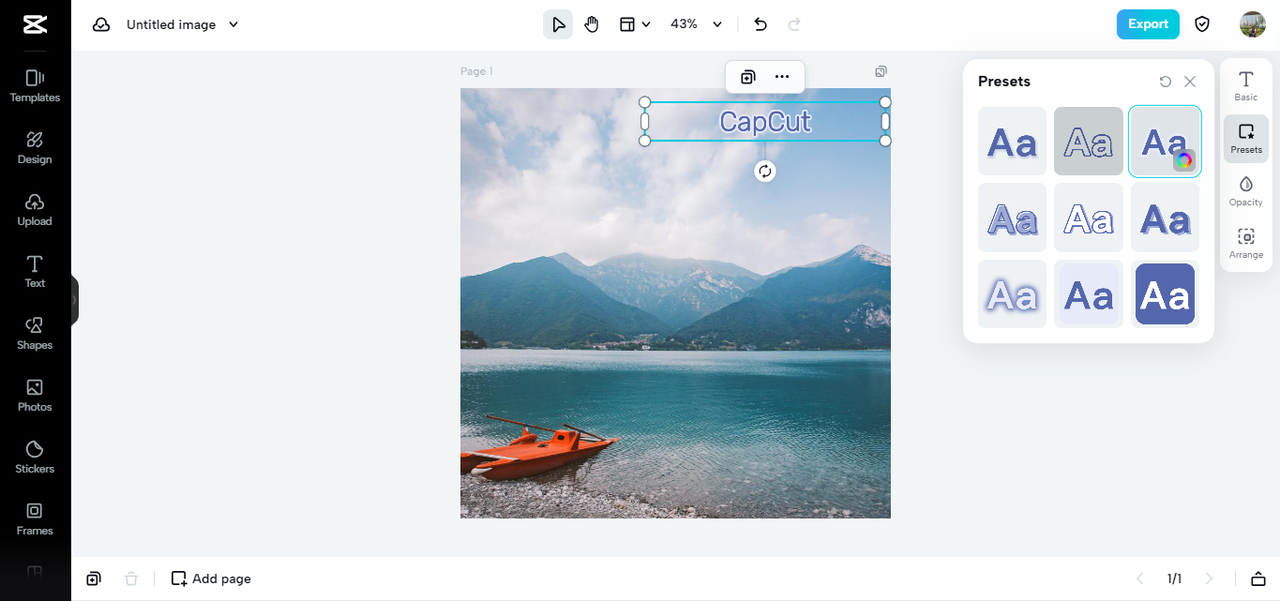Open the Shapes sidebar panel

coord(35,334)
